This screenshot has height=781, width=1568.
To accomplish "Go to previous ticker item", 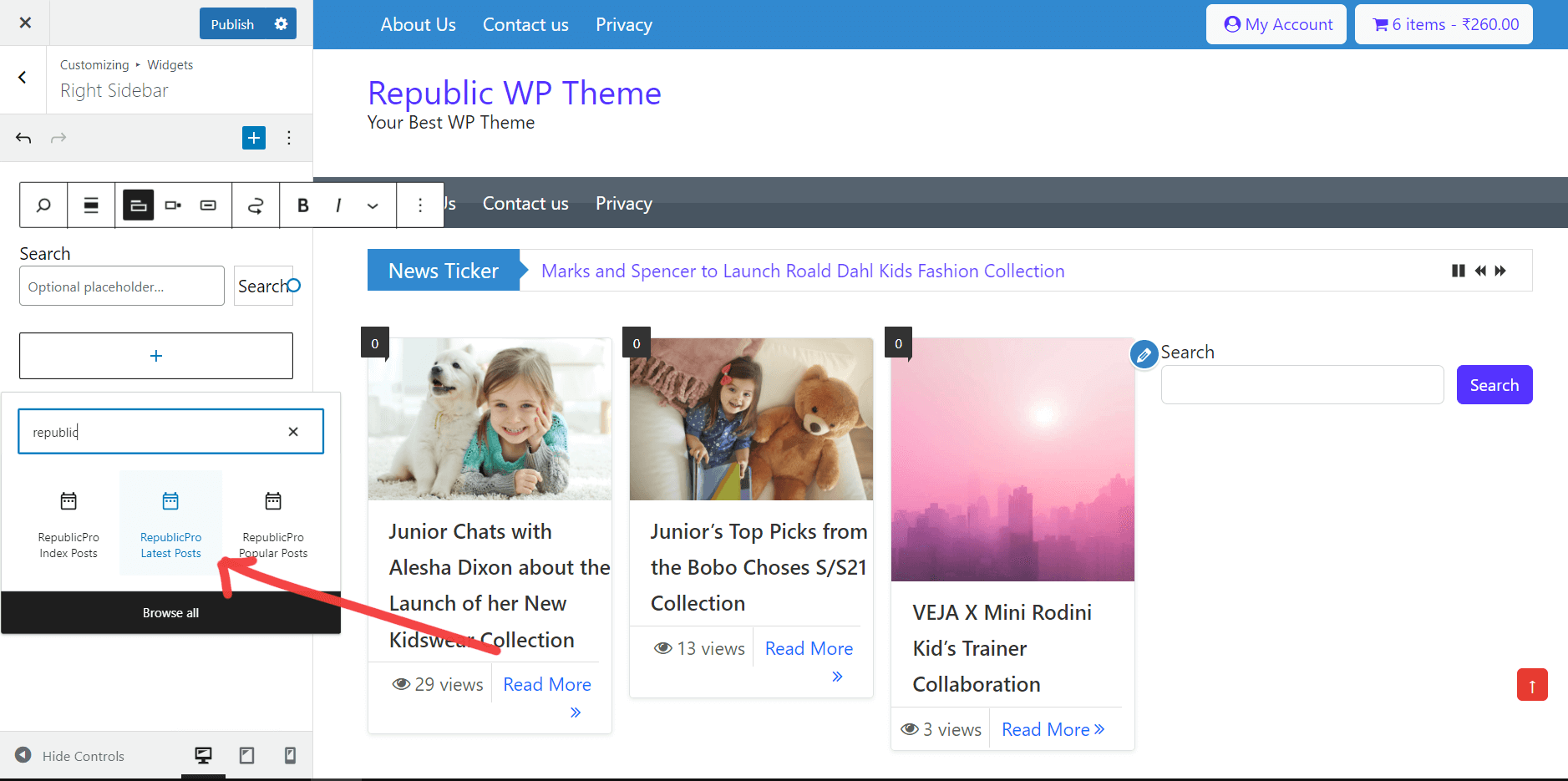I will 1480,271.
